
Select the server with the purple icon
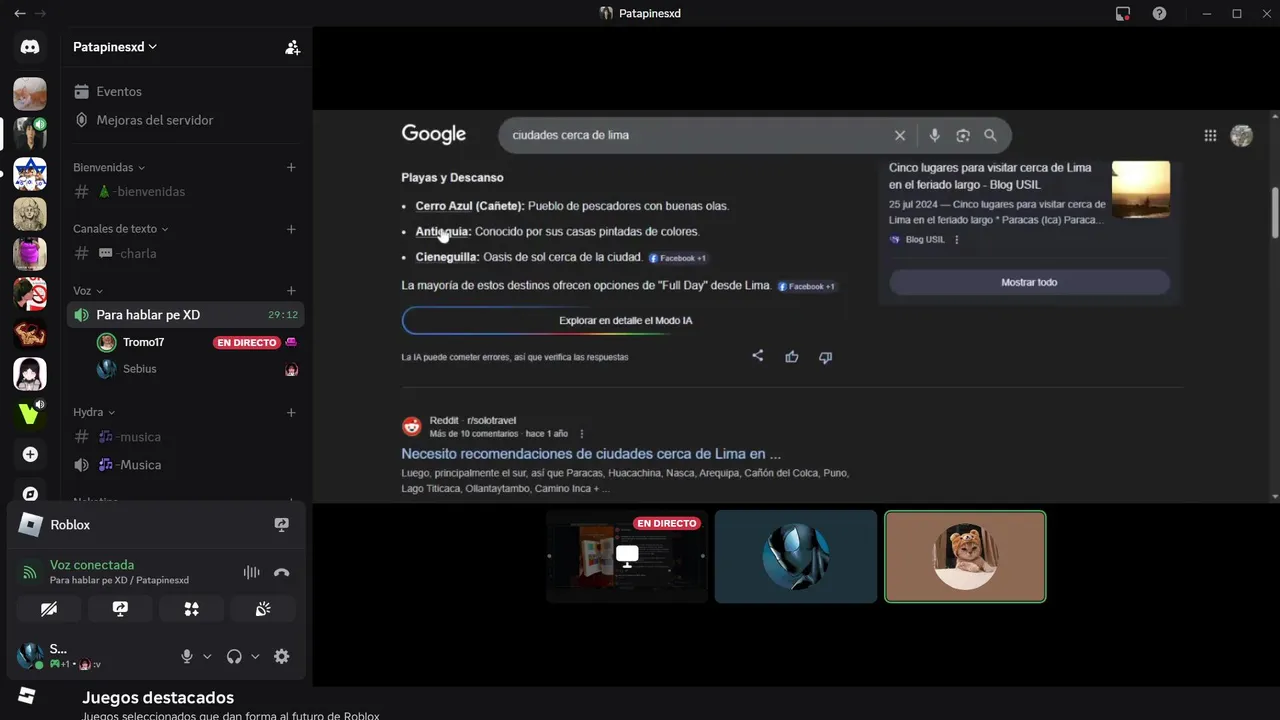point(30,254)
